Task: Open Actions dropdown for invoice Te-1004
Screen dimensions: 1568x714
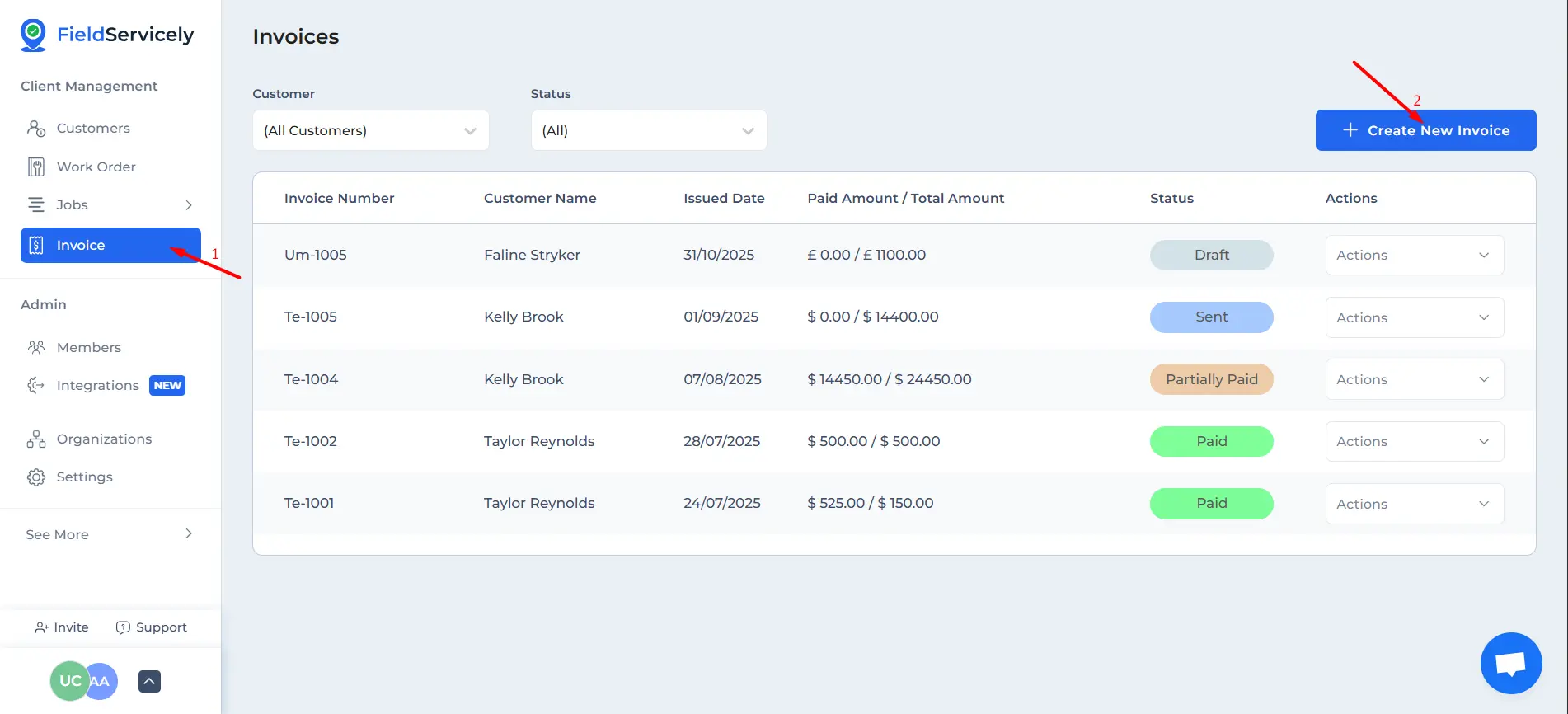Action: 1415,379
